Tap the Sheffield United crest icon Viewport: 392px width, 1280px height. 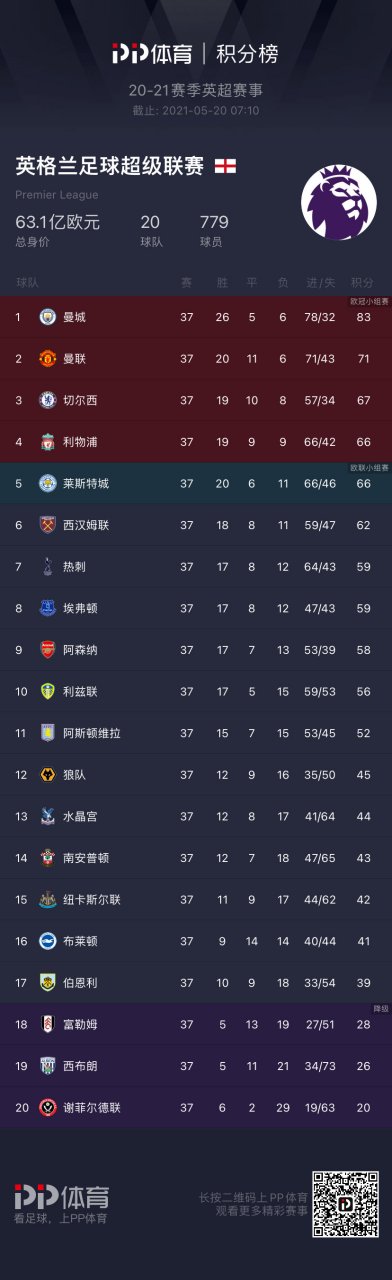(x=47, y=1106)
